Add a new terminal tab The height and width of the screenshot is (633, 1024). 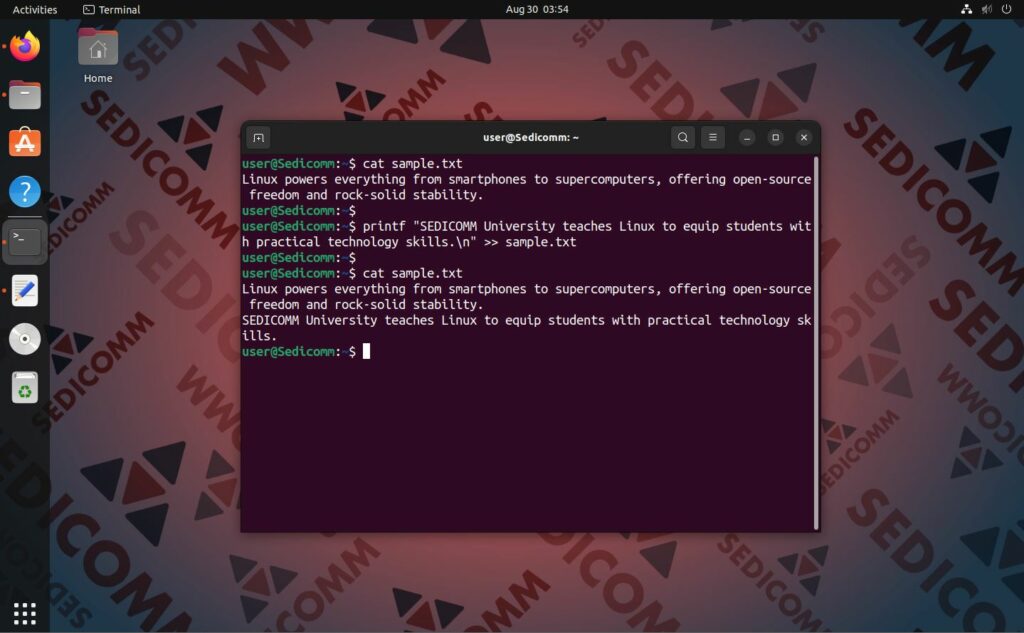tap(259, 138)
